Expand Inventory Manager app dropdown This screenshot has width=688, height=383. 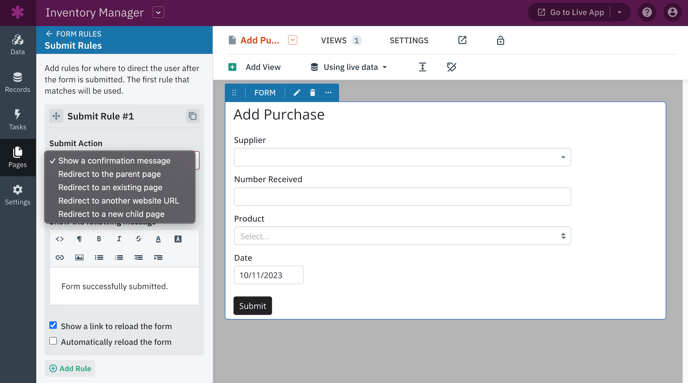(158, 12)
